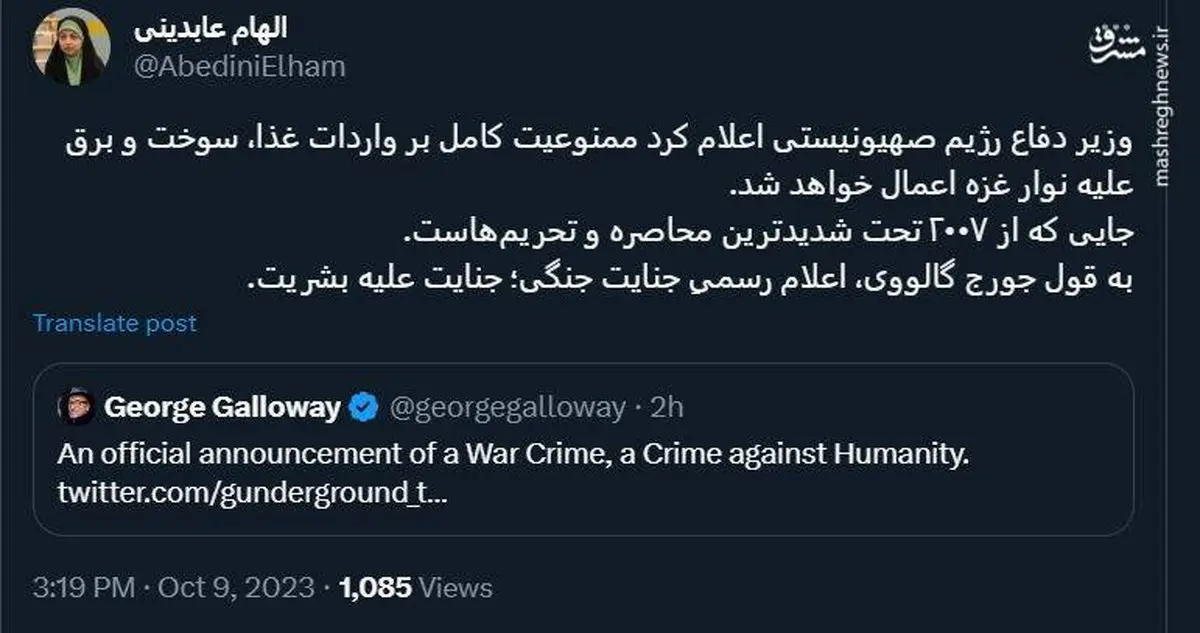
Task: Open the quoted George Galloway tweet card
Action: pyautogui.click(x=583, y=449)
